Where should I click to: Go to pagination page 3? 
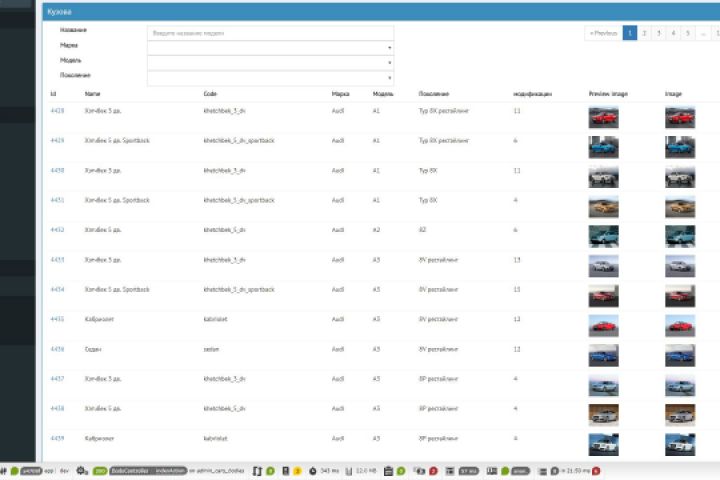[658, 33]
